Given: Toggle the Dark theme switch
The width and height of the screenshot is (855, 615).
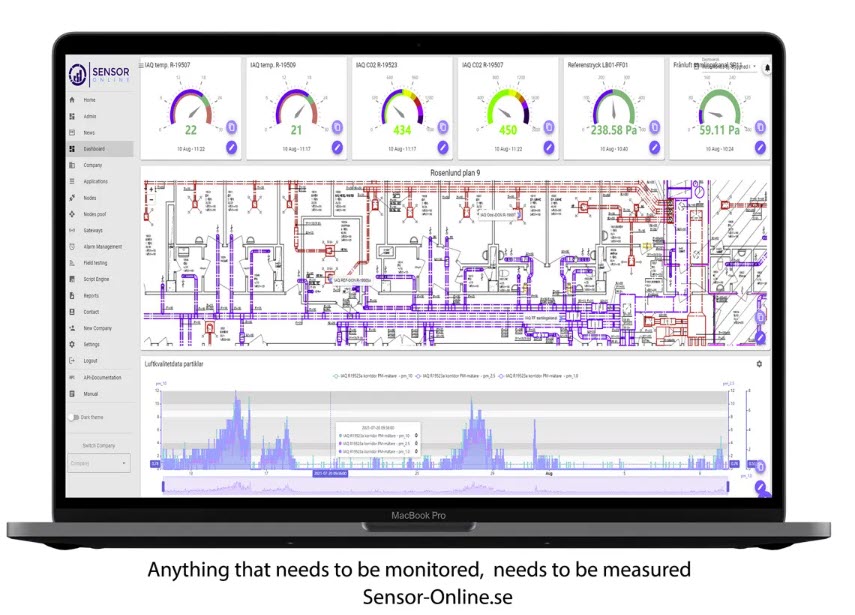Looking at the screenshot, I should coord(74,417).
